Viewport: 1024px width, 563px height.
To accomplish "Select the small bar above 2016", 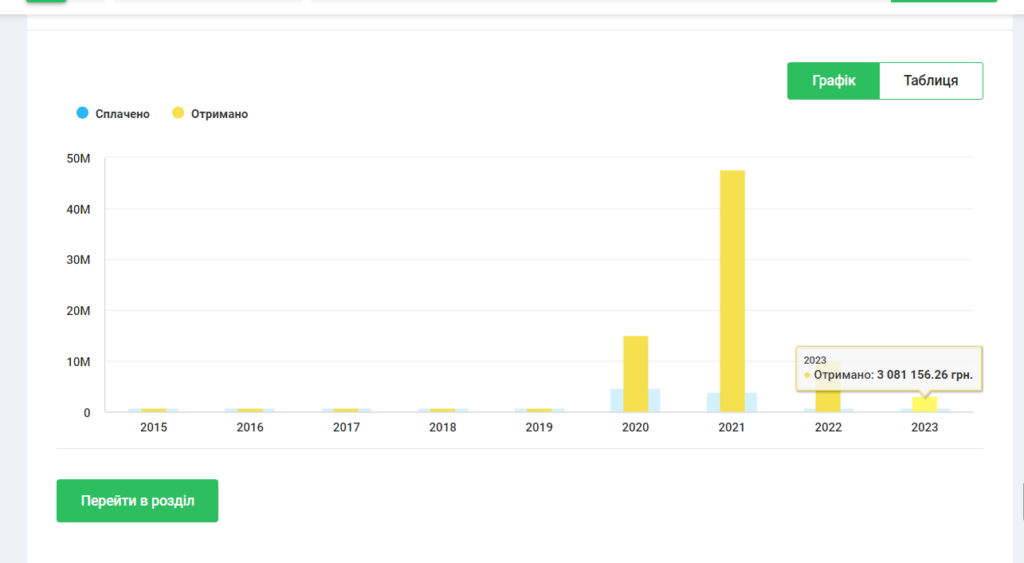I will pyautogui.click(x=250, y=410).
